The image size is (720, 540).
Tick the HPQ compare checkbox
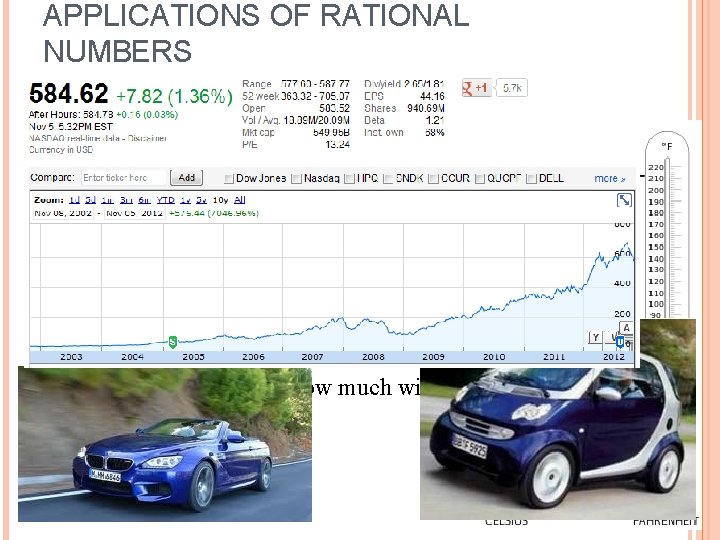[x=349, y=179]
